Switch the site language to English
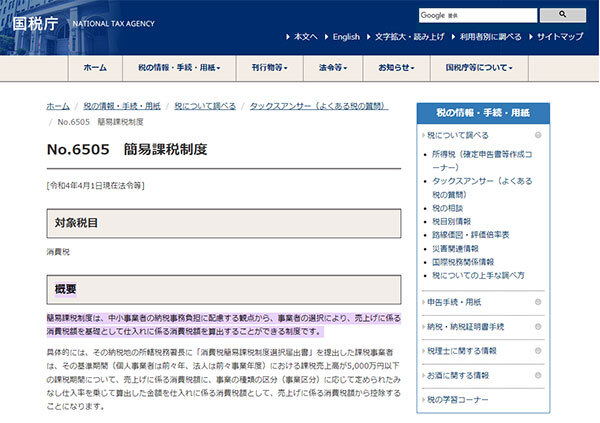 [346, 37]
